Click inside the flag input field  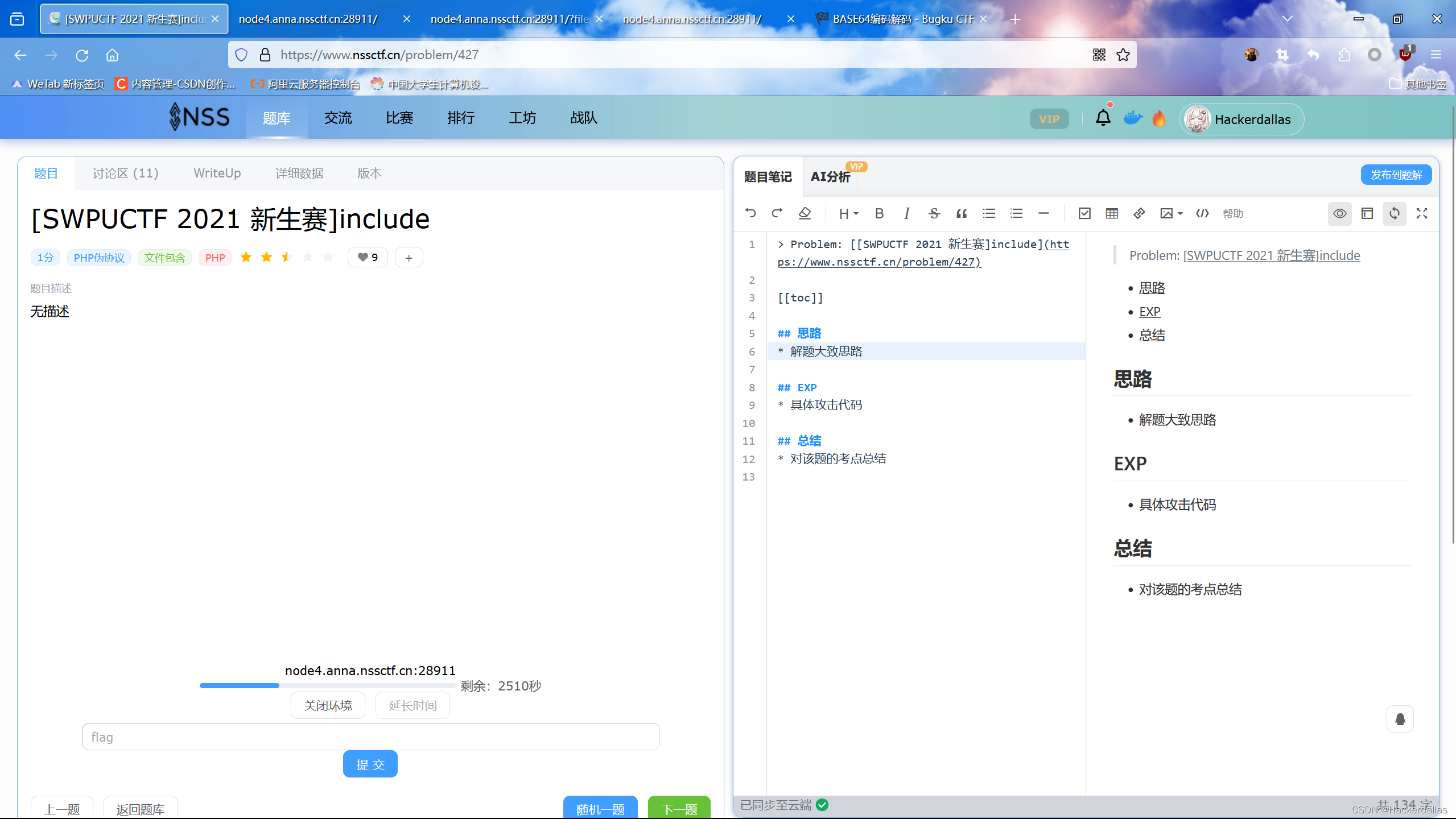370,736
